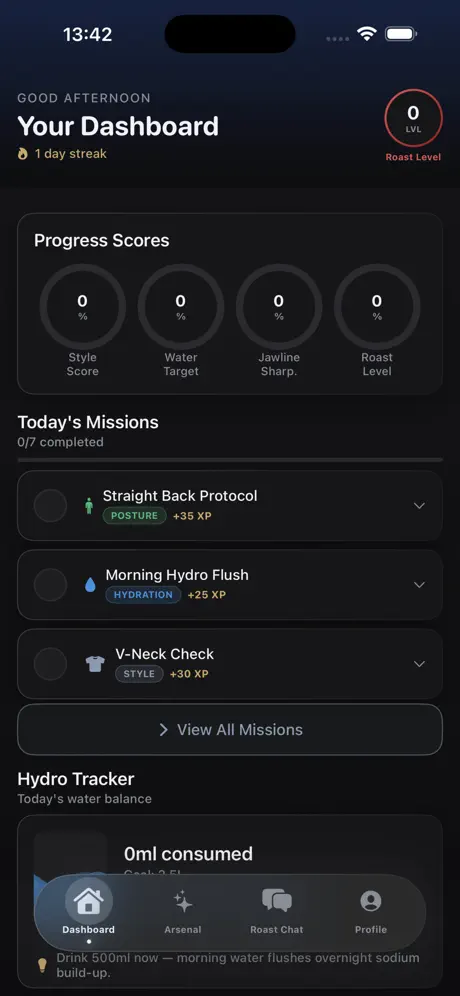Image resolution: width=460 pixels, height=996 pixels.
Task: Tap the Roast Chat bubbles icon
Action: click(x=277, y=901)
